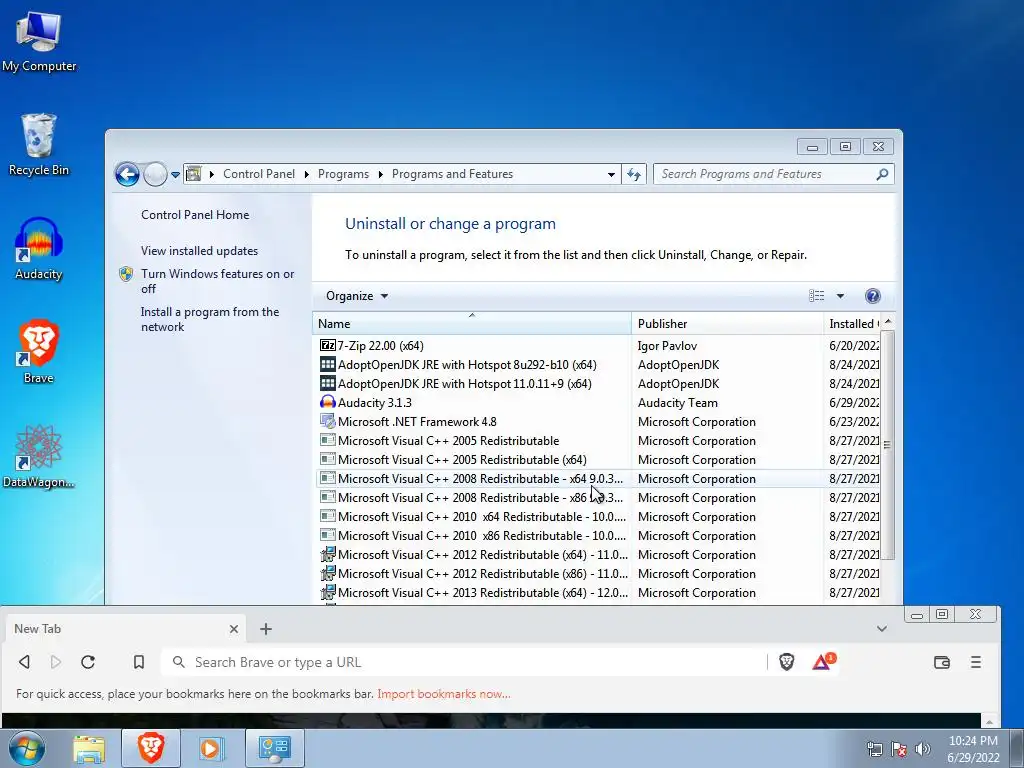Focus Brave URL search bar

tap(464, 662)
